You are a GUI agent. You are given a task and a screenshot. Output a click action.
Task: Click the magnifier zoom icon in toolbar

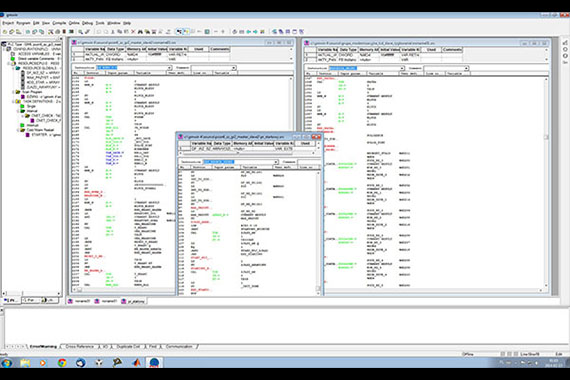point(81,32)
